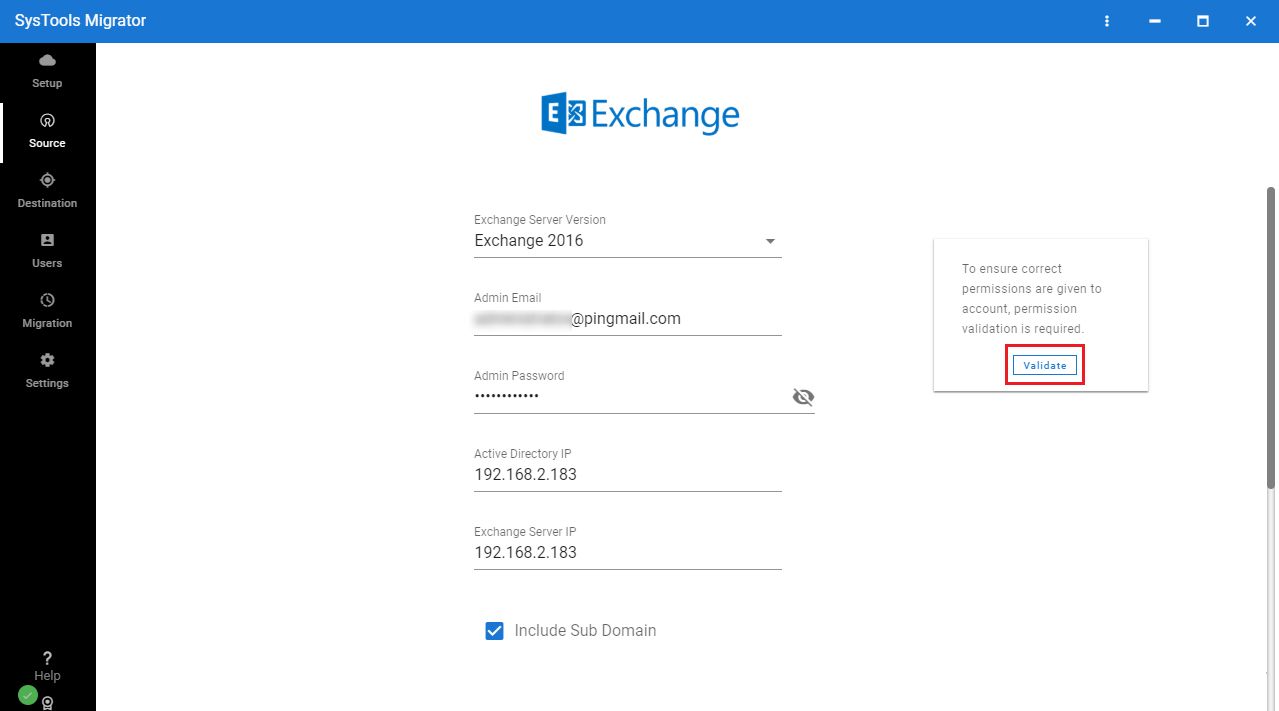1279x711 pixels.
Task: Open the Setup cloud icon
Action: click(47, 60)
